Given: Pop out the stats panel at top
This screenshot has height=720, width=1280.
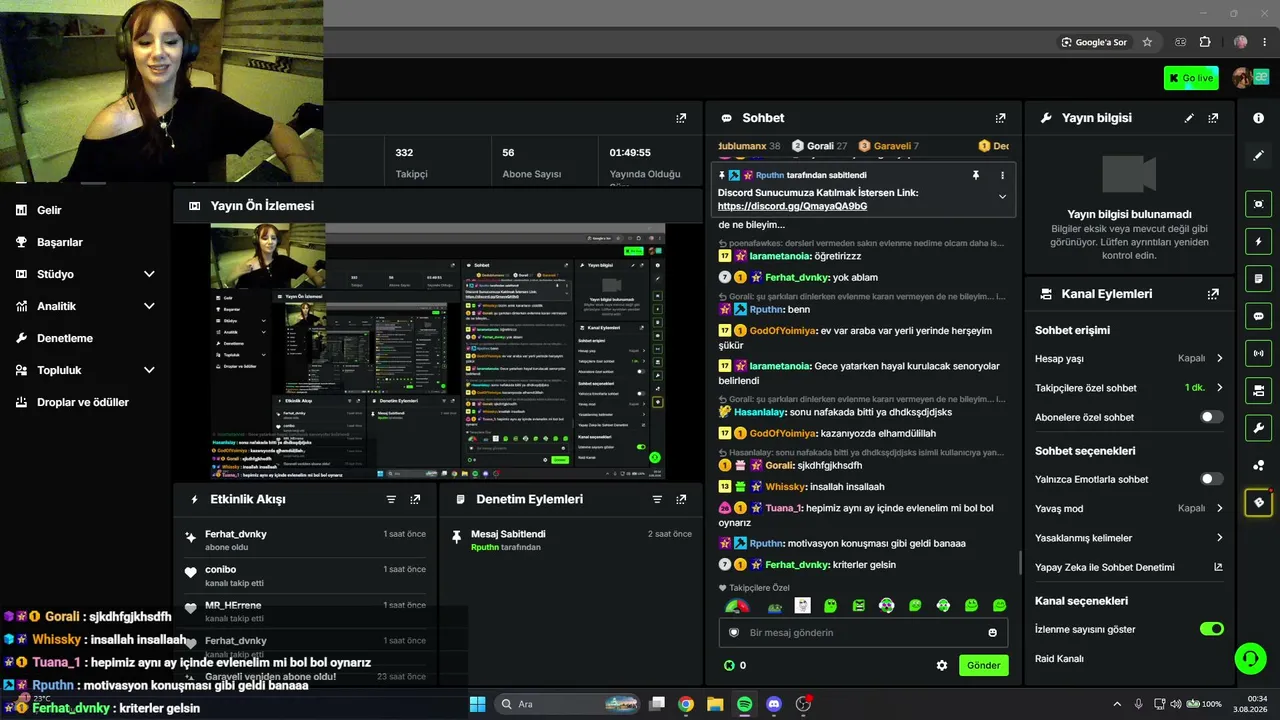Looking at the screenshot, I should coord(681,118).
